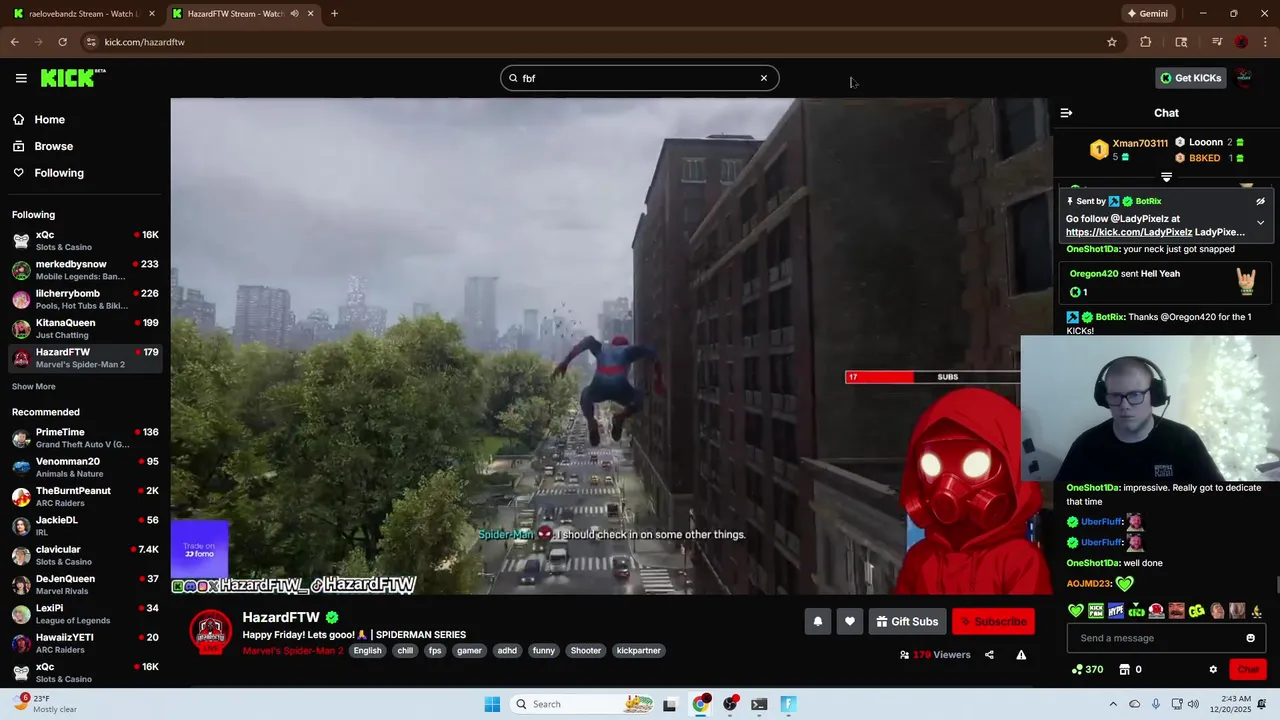Click the red Subscribe button

point(993,622)
